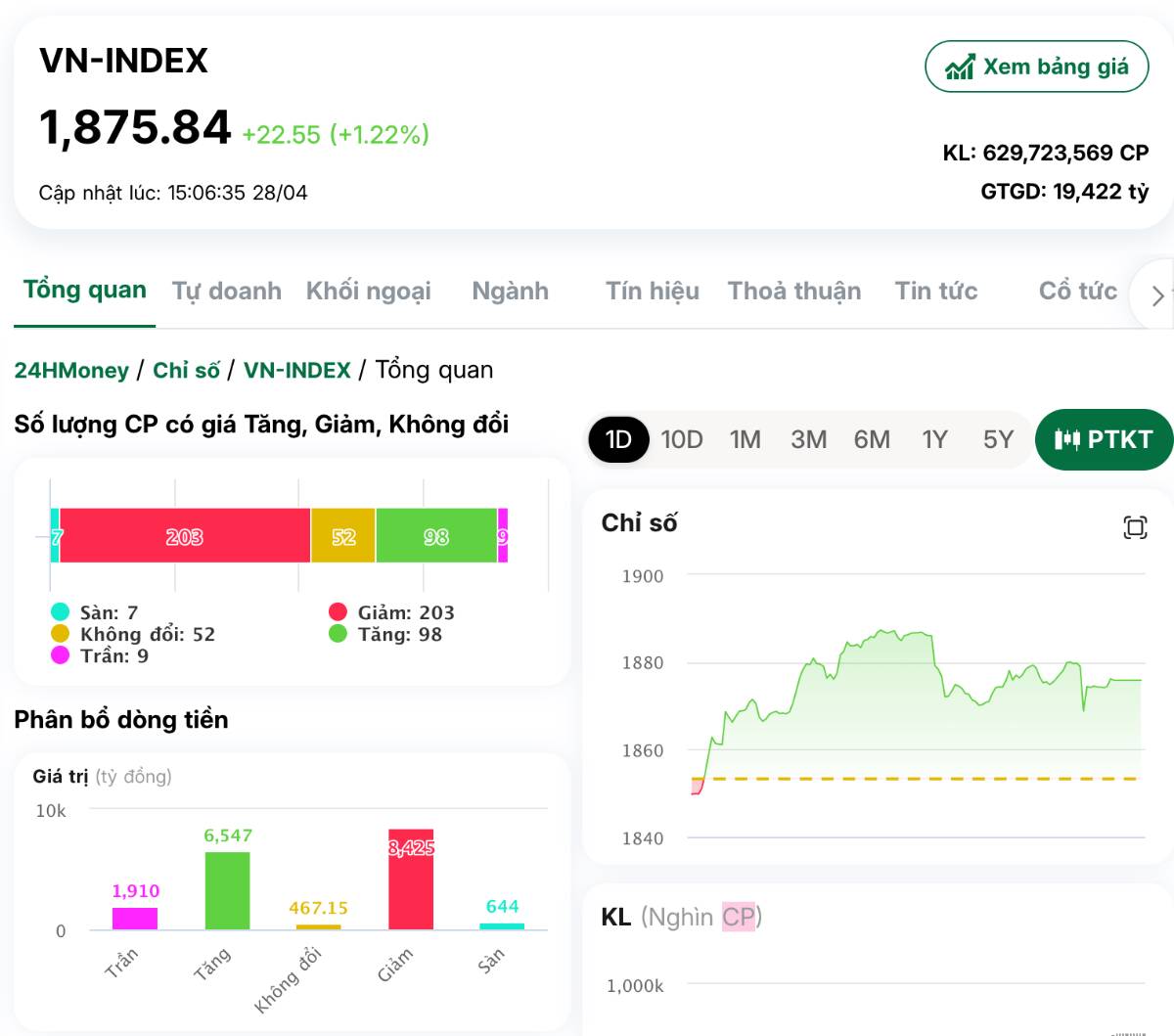Screen dimensions: 1174x1036
Task: Go to the Tín hiệu tab
Action: click(653, 292)
